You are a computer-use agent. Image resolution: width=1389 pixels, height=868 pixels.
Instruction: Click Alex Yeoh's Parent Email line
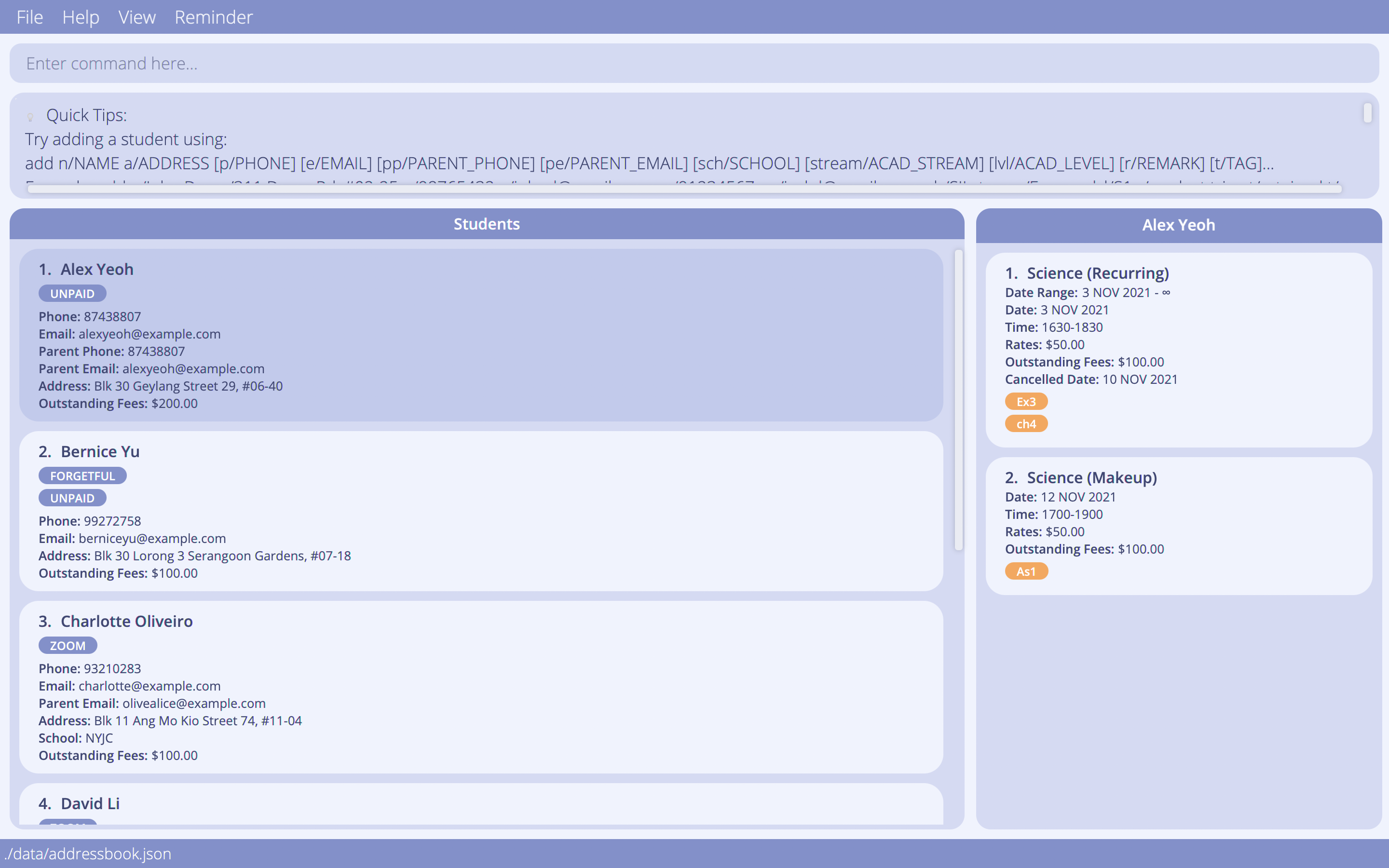151,368
